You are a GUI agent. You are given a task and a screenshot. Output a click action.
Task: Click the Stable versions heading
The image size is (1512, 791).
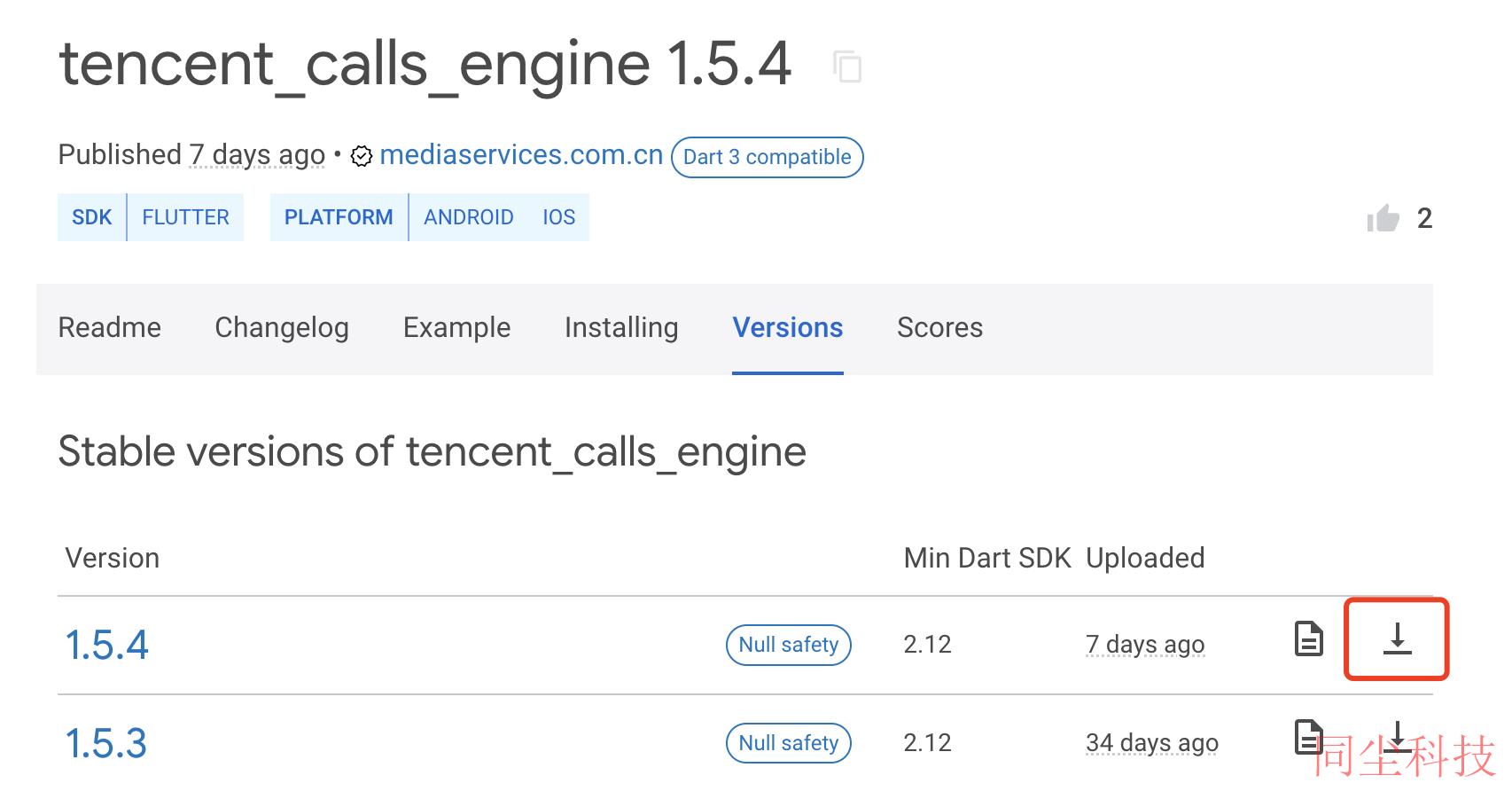tap(433, 452)
